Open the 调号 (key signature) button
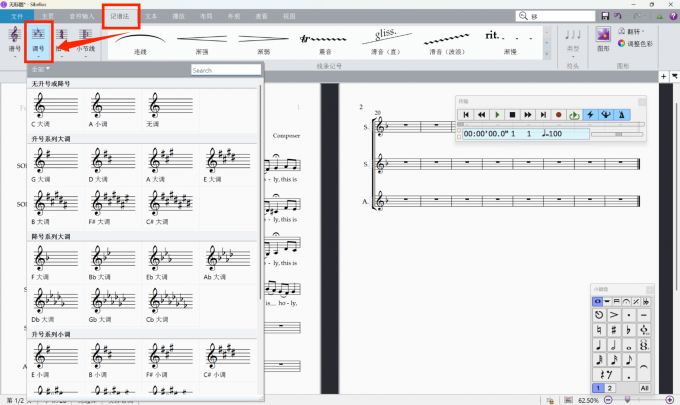 38,40
